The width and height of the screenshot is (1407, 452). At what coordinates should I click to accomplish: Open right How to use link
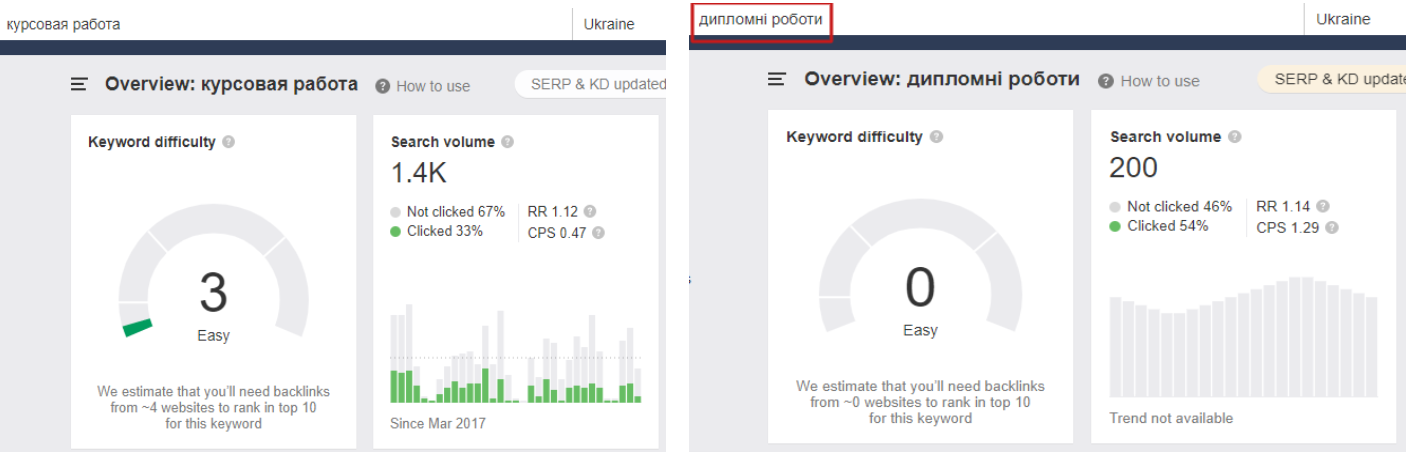pos(1148,81)
